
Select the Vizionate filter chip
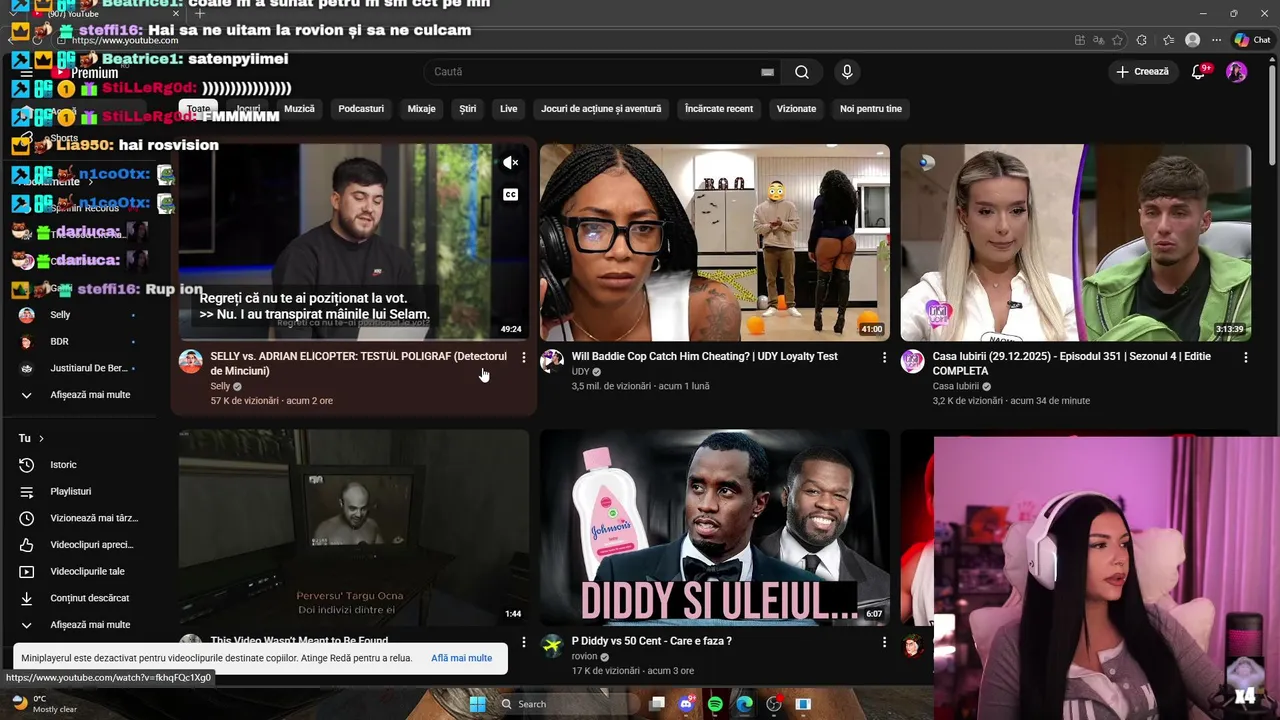[796, 109]
